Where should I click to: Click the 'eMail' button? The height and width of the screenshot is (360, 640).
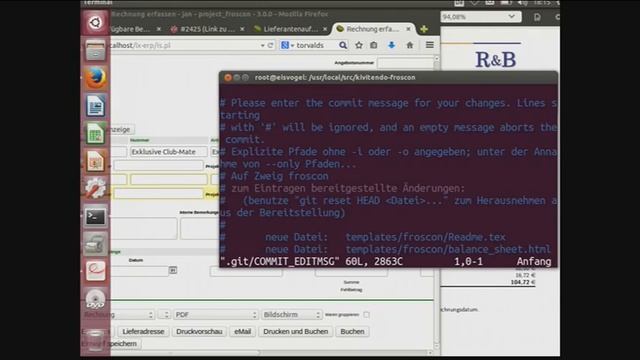tap(242, 331)
